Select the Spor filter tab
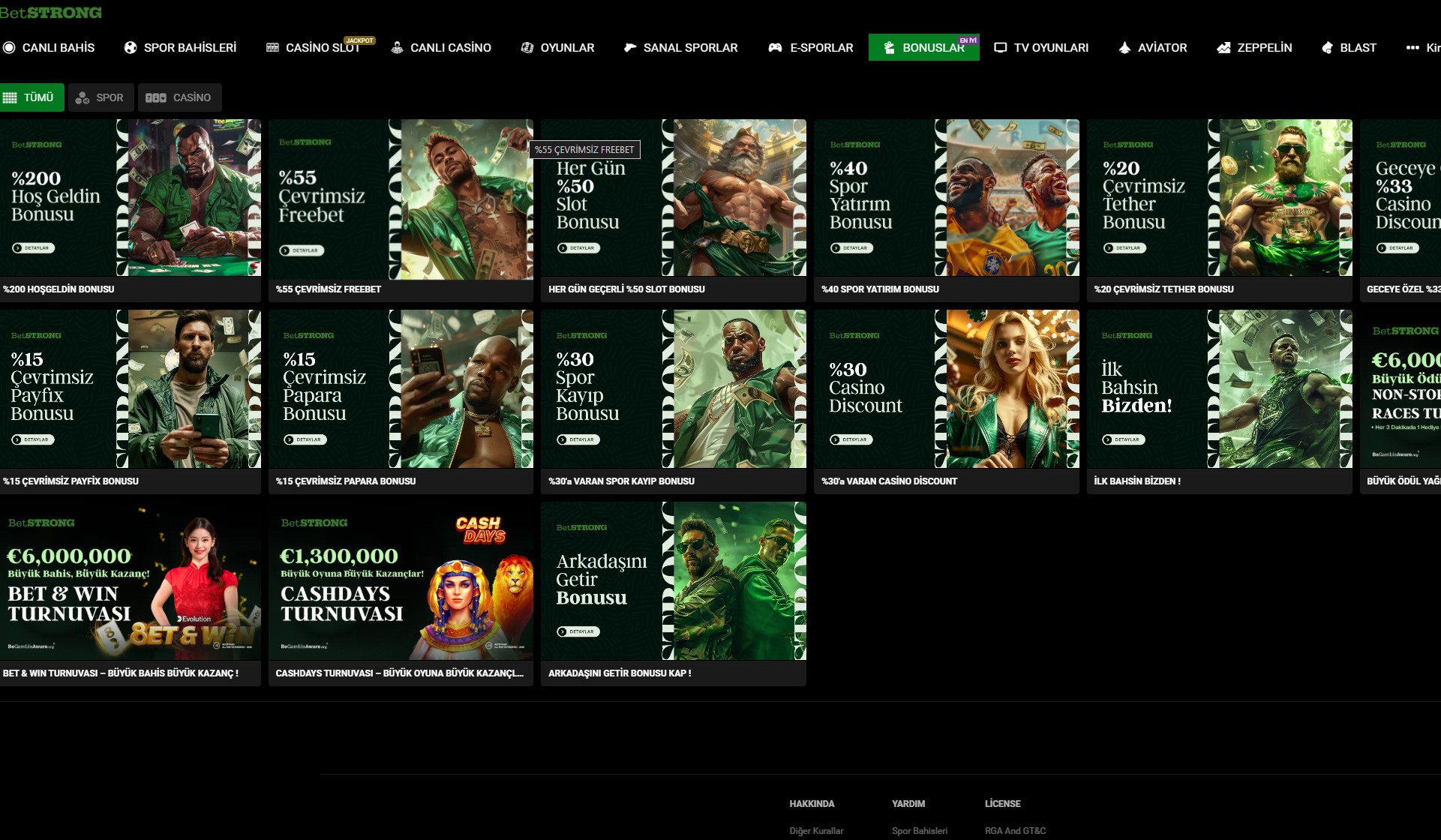This screenshot has width=1441, height=840. [101, 97]
